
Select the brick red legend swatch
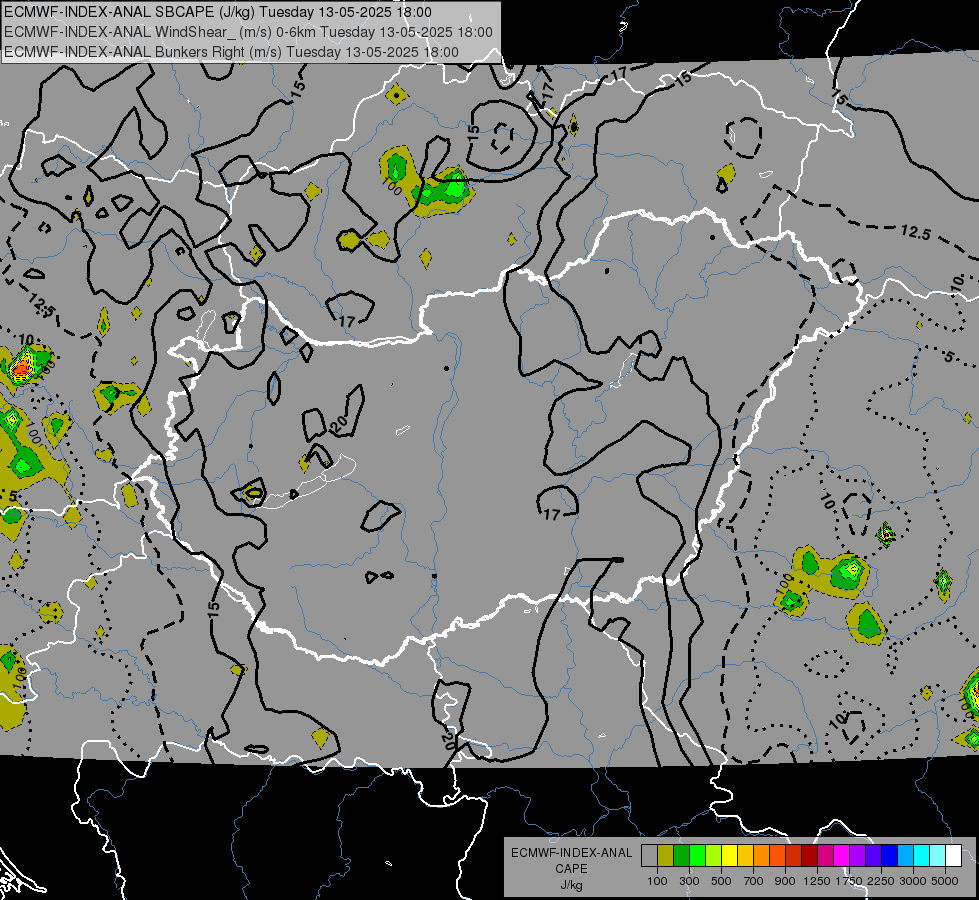point(794,855)
